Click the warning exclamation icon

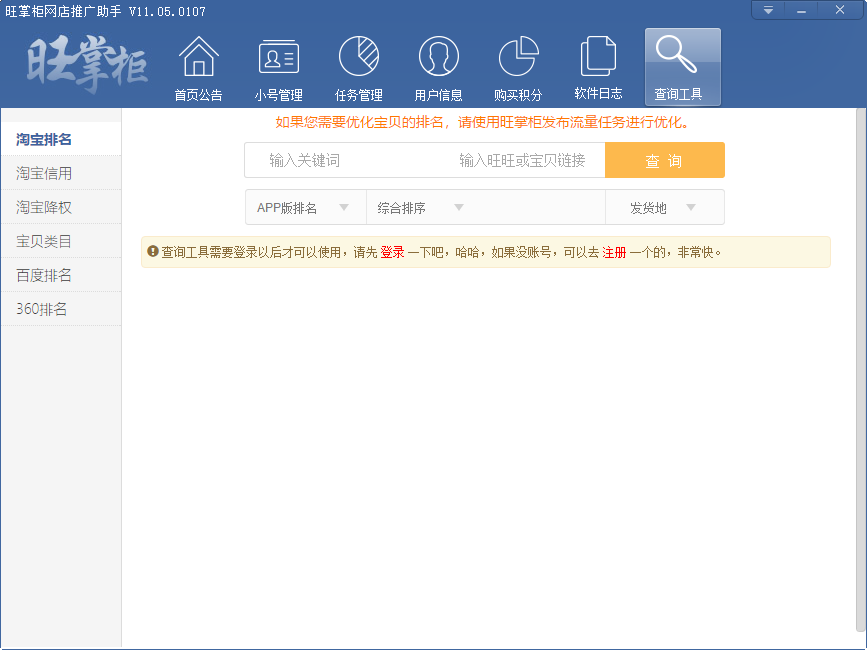pos(153,251)
